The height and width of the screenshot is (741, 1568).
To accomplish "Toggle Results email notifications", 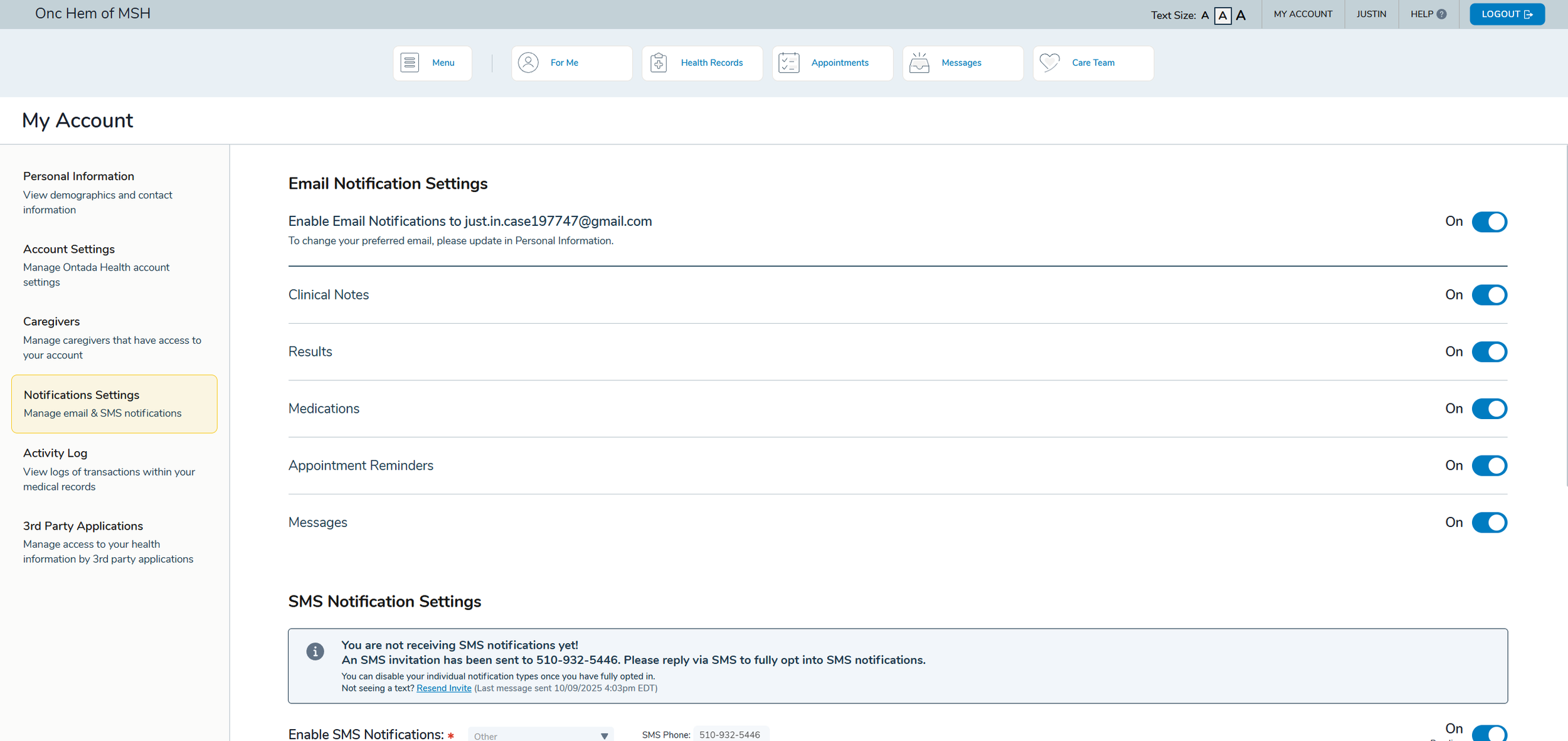I will [x=1489, y=352].
